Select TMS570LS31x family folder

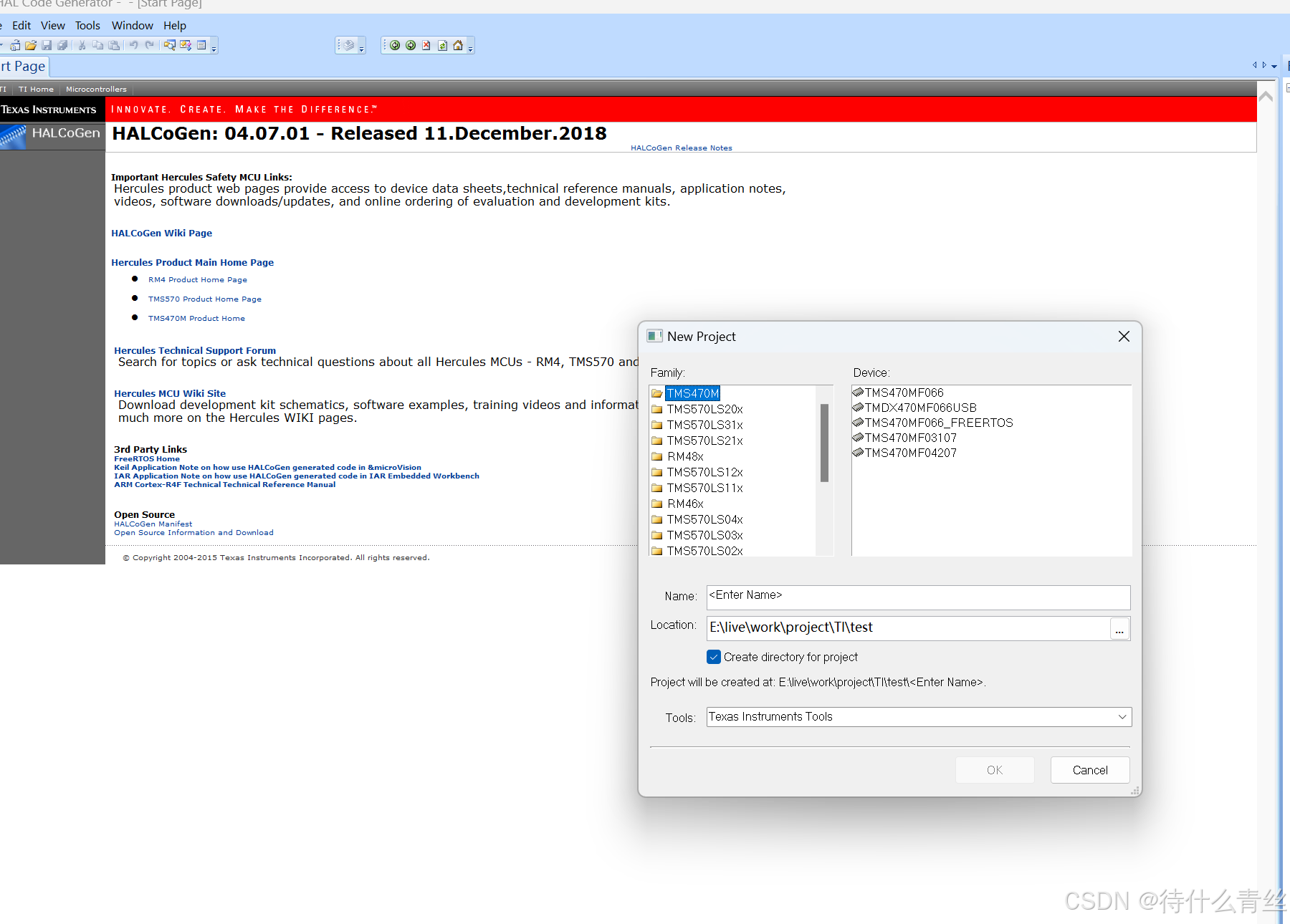[697, 425]
